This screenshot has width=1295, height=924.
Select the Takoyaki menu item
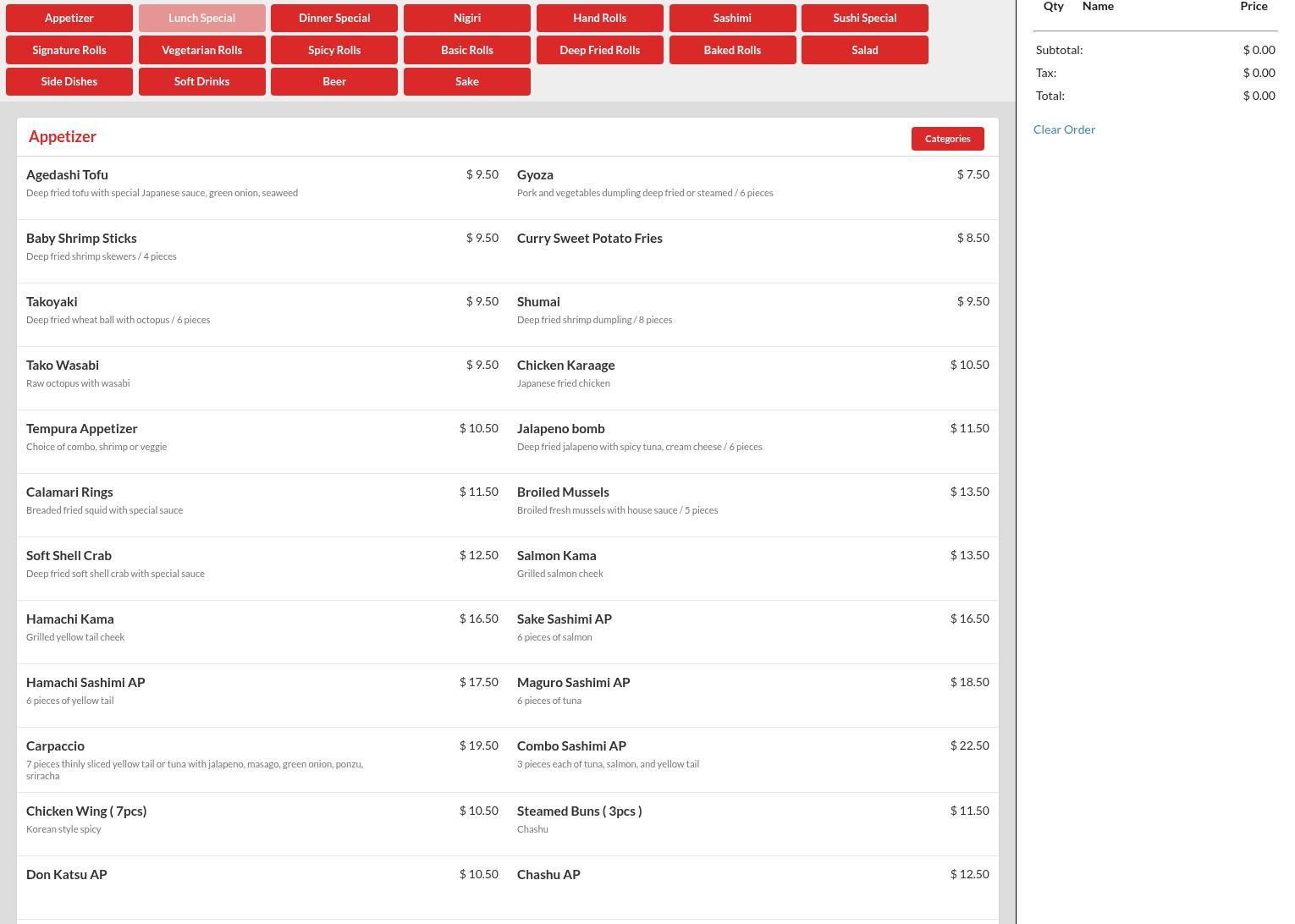52,302
